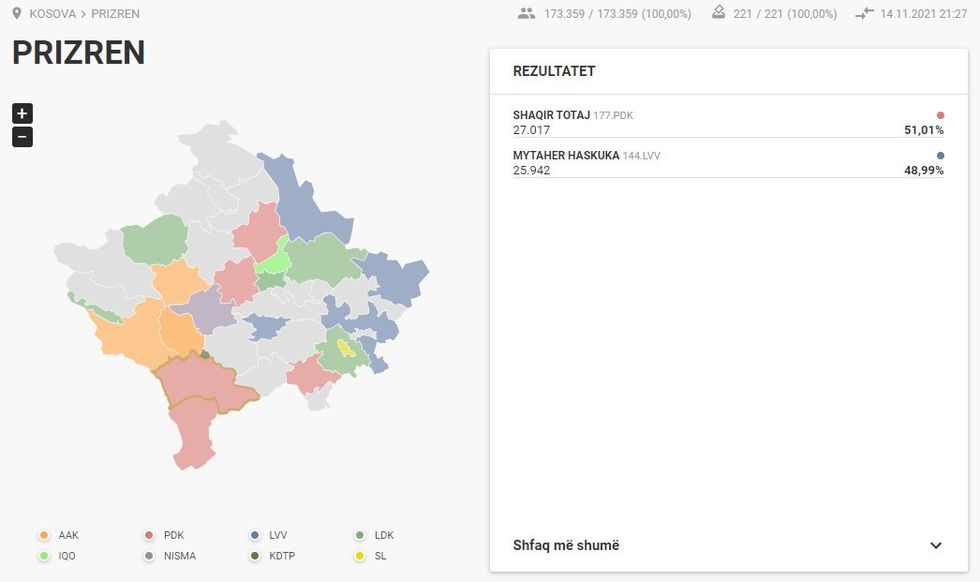The height and width of the screenshot is (582, 980).
Task: Navigate to KOSOVA in the breadcrumb
Action: tap(53, 14)
